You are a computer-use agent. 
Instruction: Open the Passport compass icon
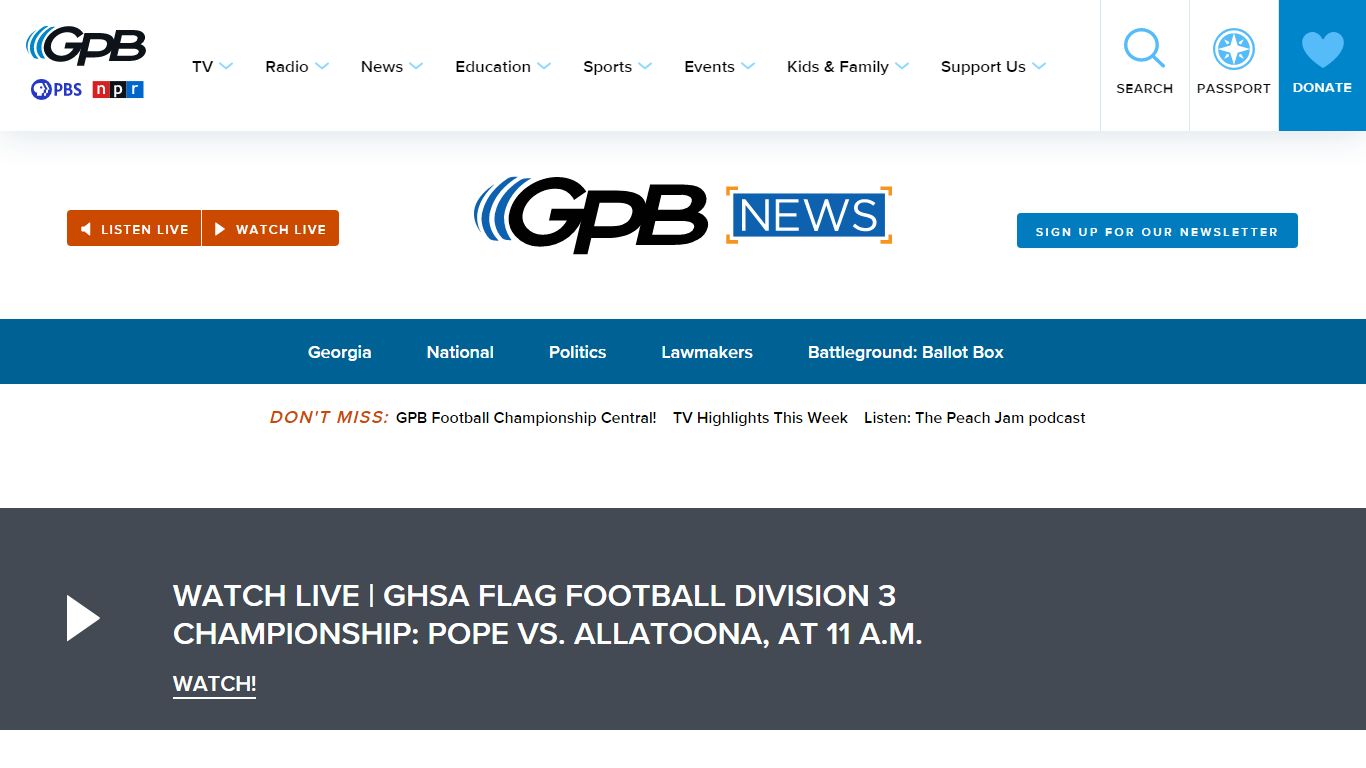(x=1234, y=49)
